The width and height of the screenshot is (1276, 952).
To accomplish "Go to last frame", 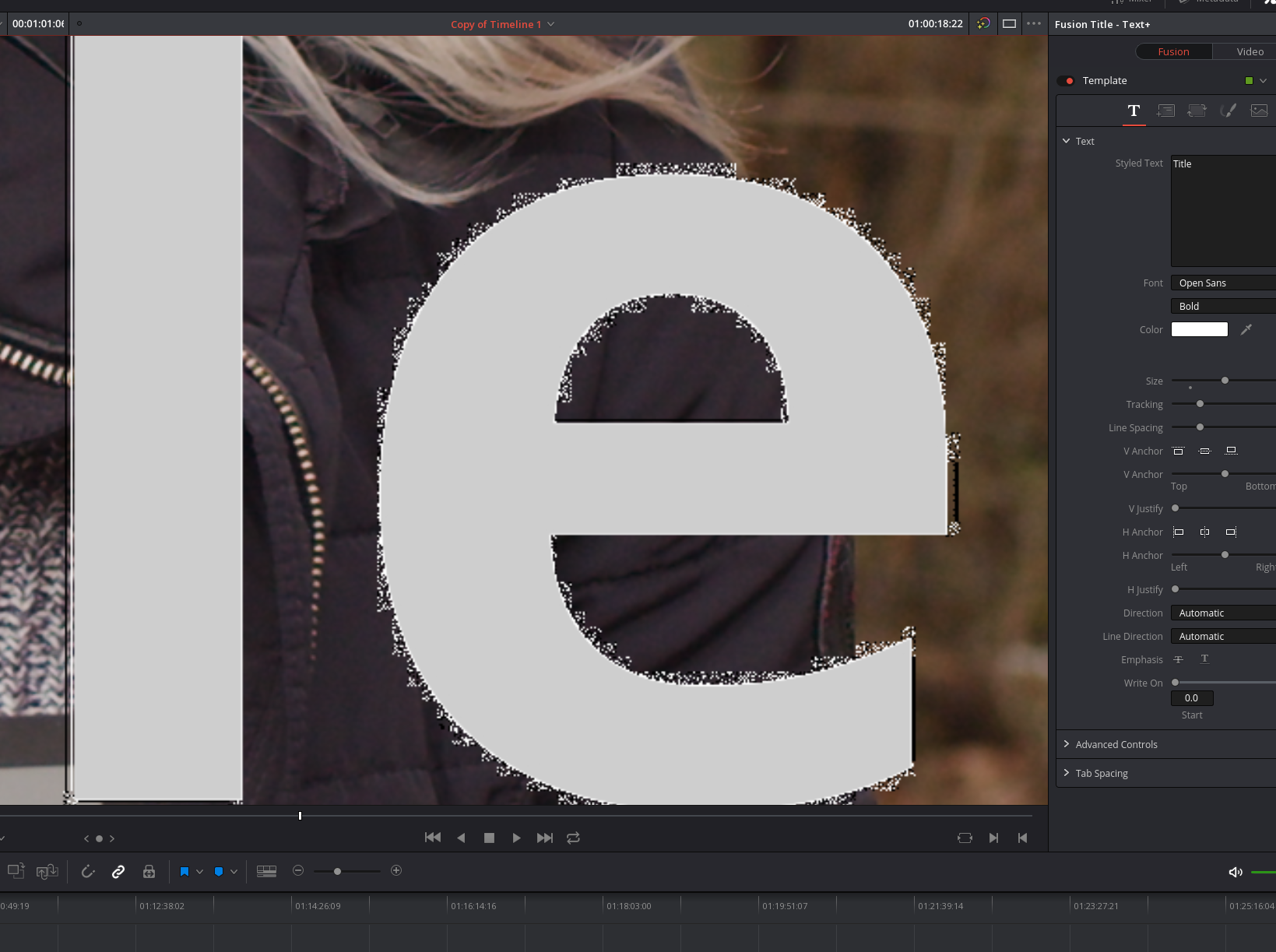I will pyautogui.click(x=545, y=838).
